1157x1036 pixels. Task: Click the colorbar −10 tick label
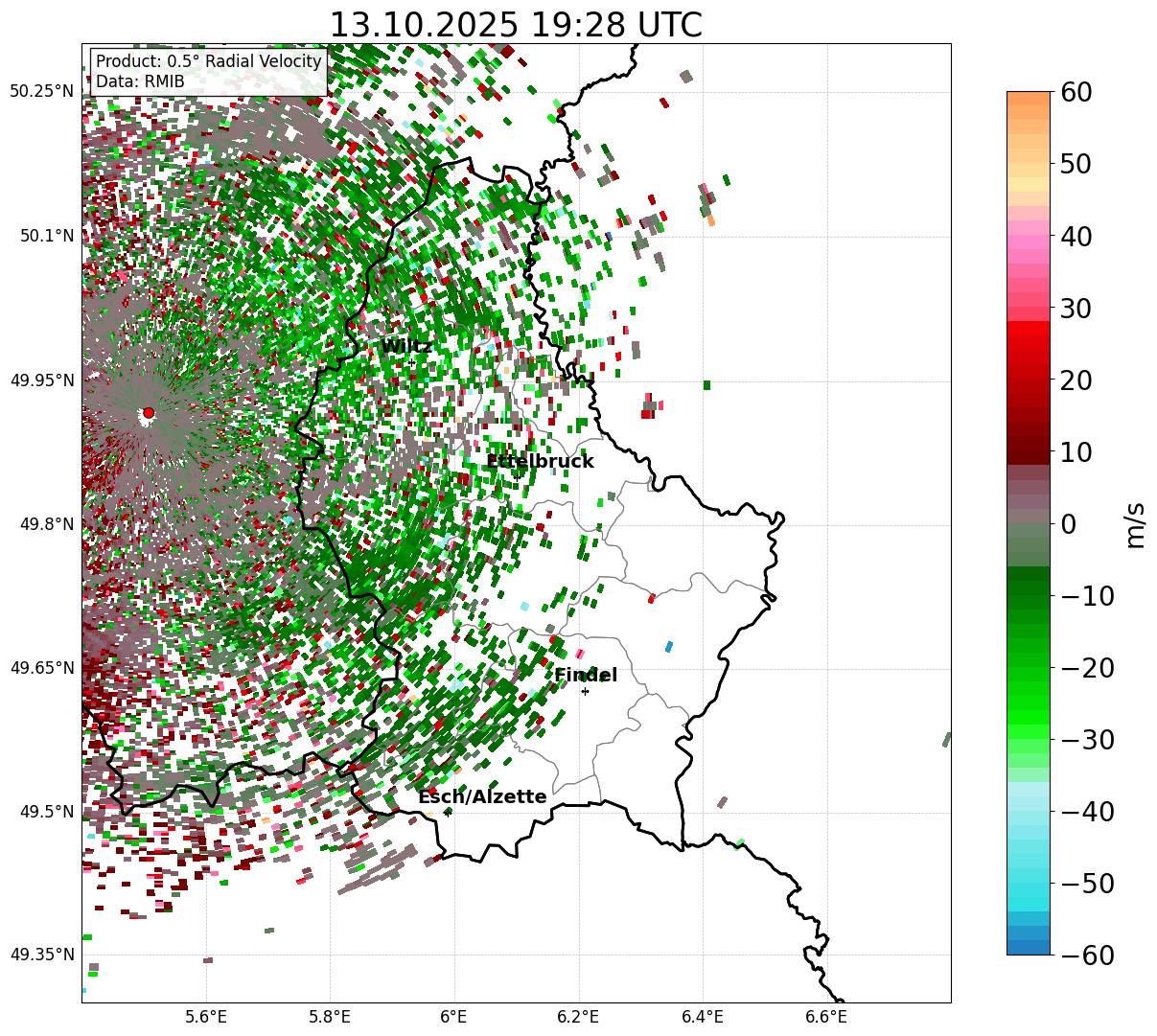(1087, 596)
